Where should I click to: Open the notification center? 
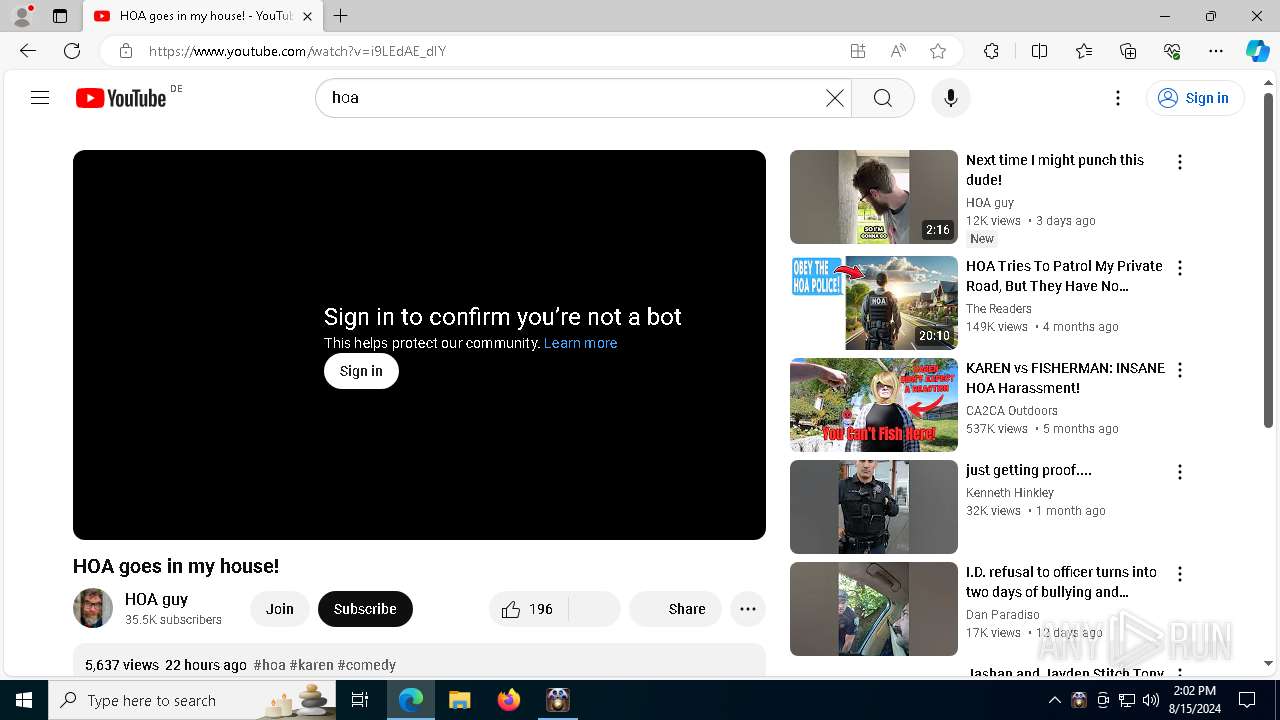pyautogui.click(x=1247, y=700)
